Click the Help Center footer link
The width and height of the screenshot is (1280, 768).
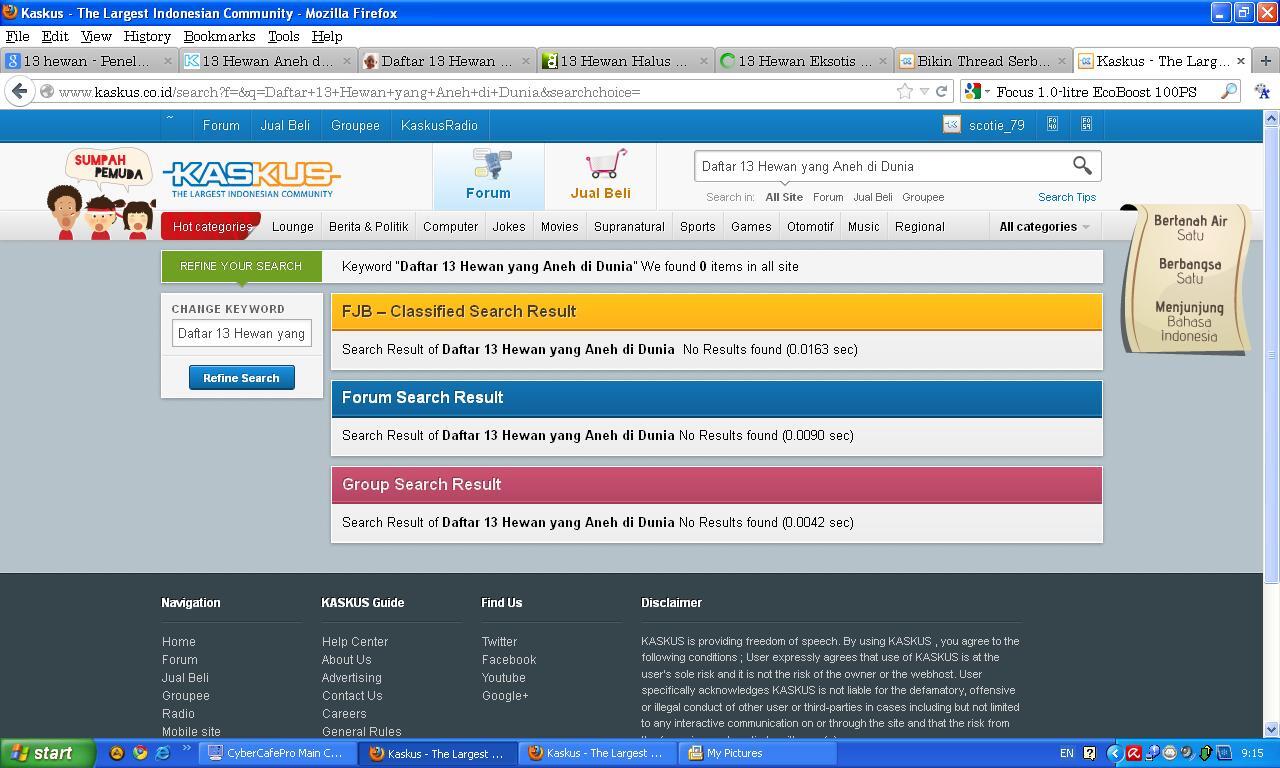coord(355,641)
